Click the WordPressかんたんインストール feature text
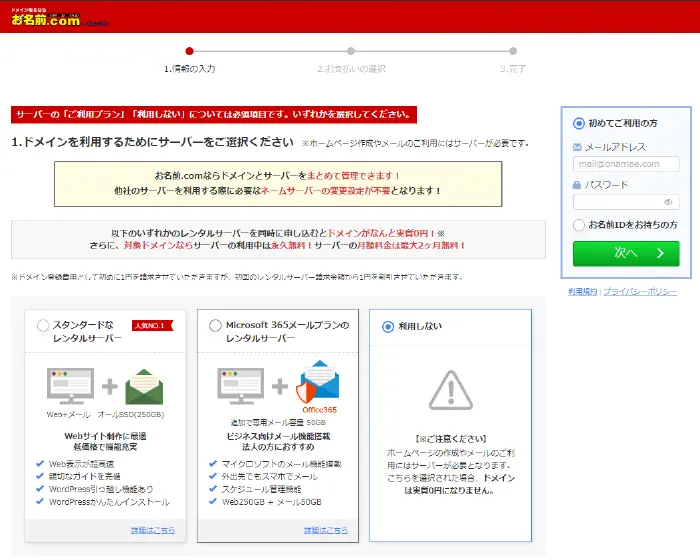Viewport: 700px width, 560px height. coord(109,502)
